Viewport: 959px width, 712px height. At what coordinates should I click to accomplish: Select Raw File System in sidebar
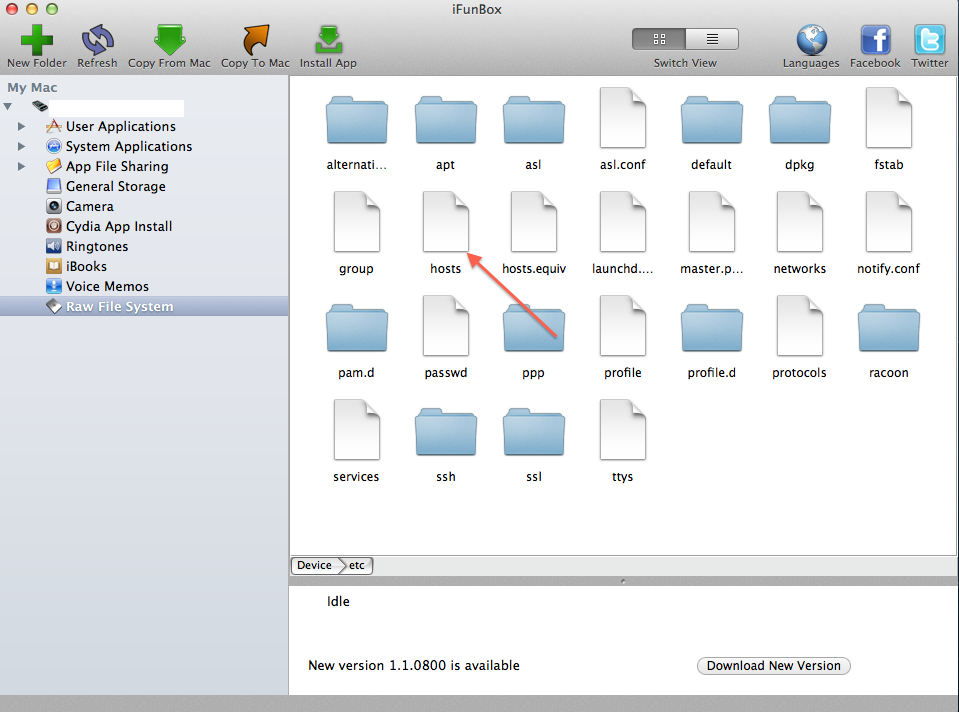point(144,306)
